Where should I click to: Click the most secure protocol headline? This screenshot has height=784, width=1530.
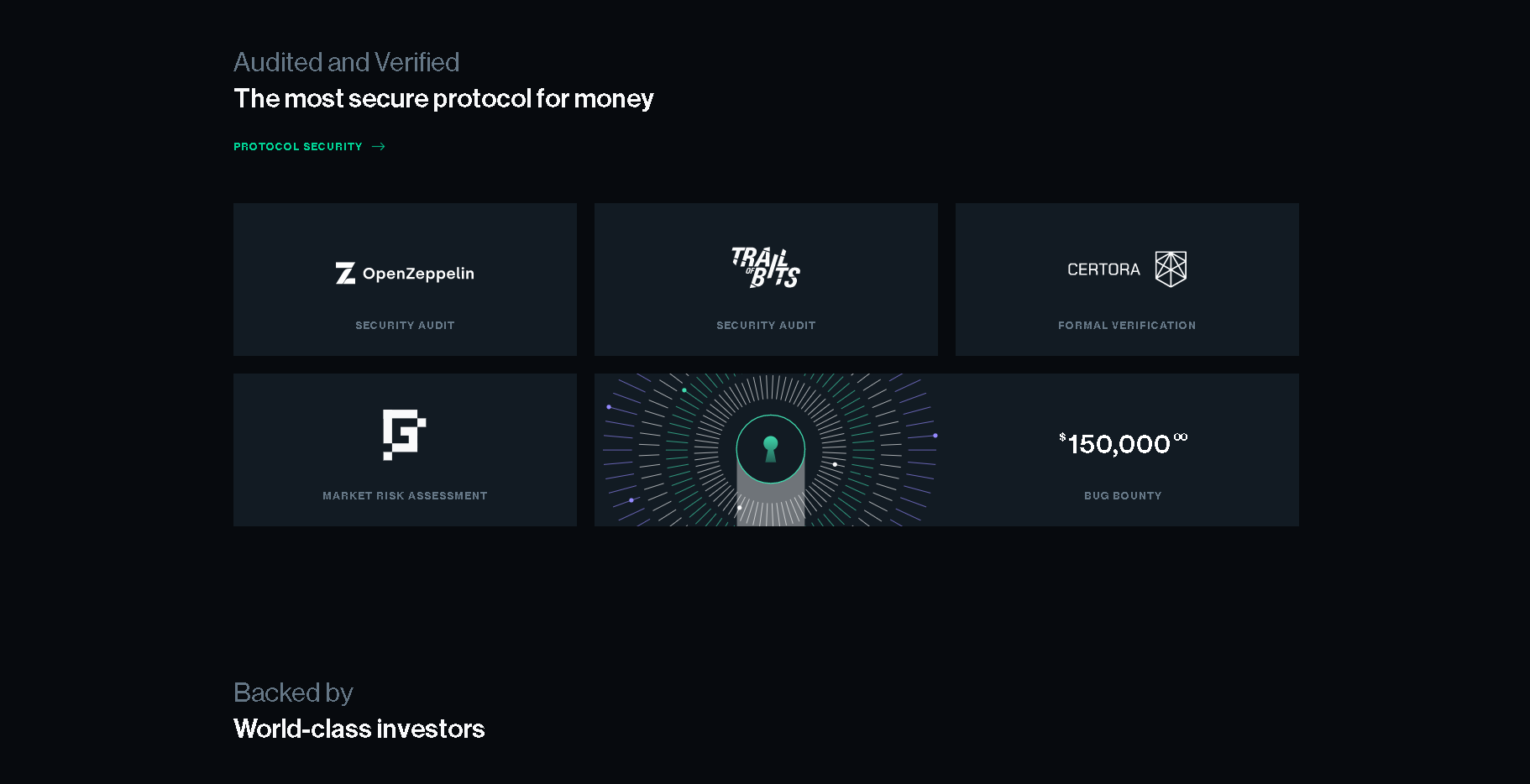coord(443,99)
